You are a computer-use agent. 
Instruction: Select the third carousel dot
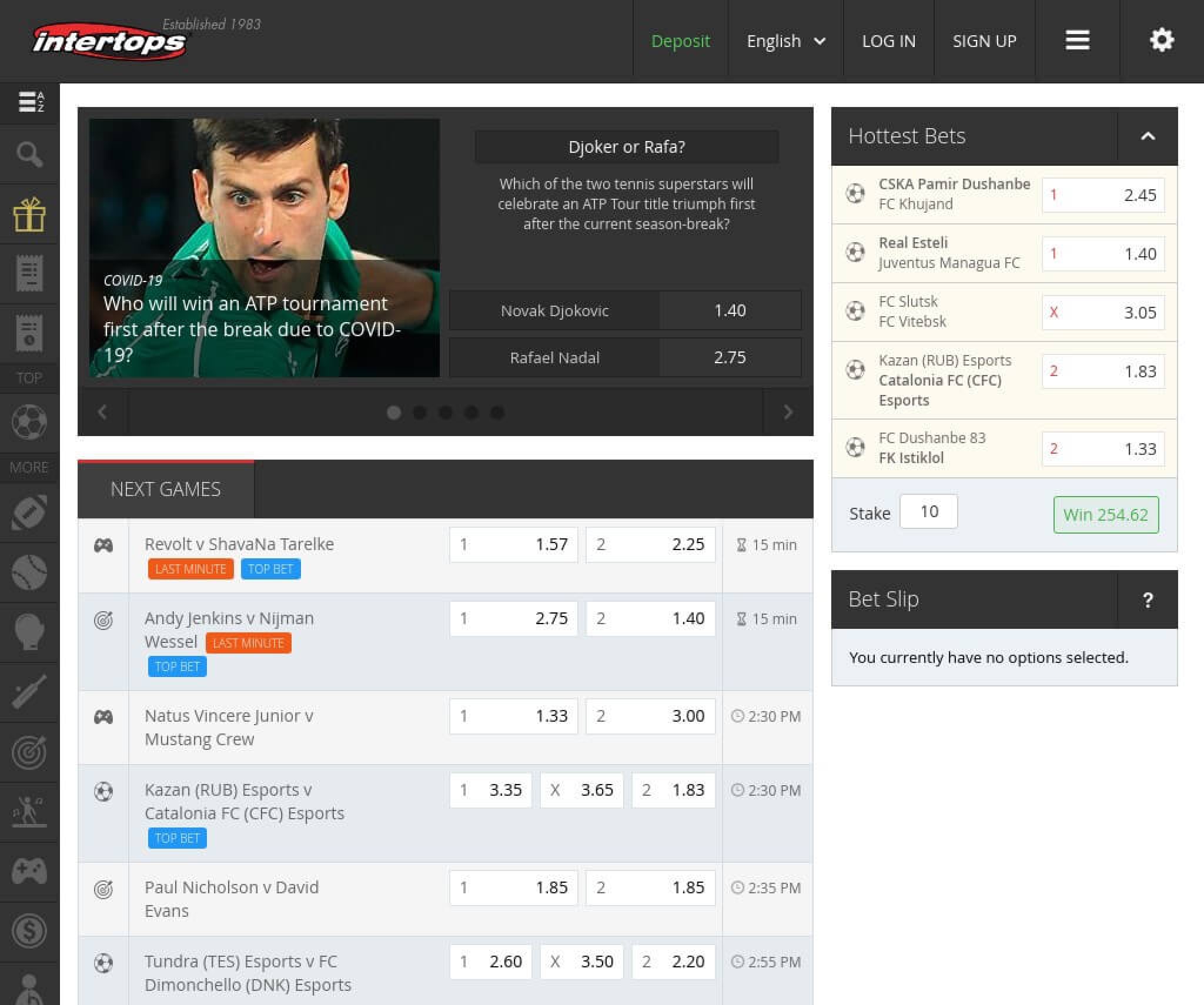click(446, 413)
